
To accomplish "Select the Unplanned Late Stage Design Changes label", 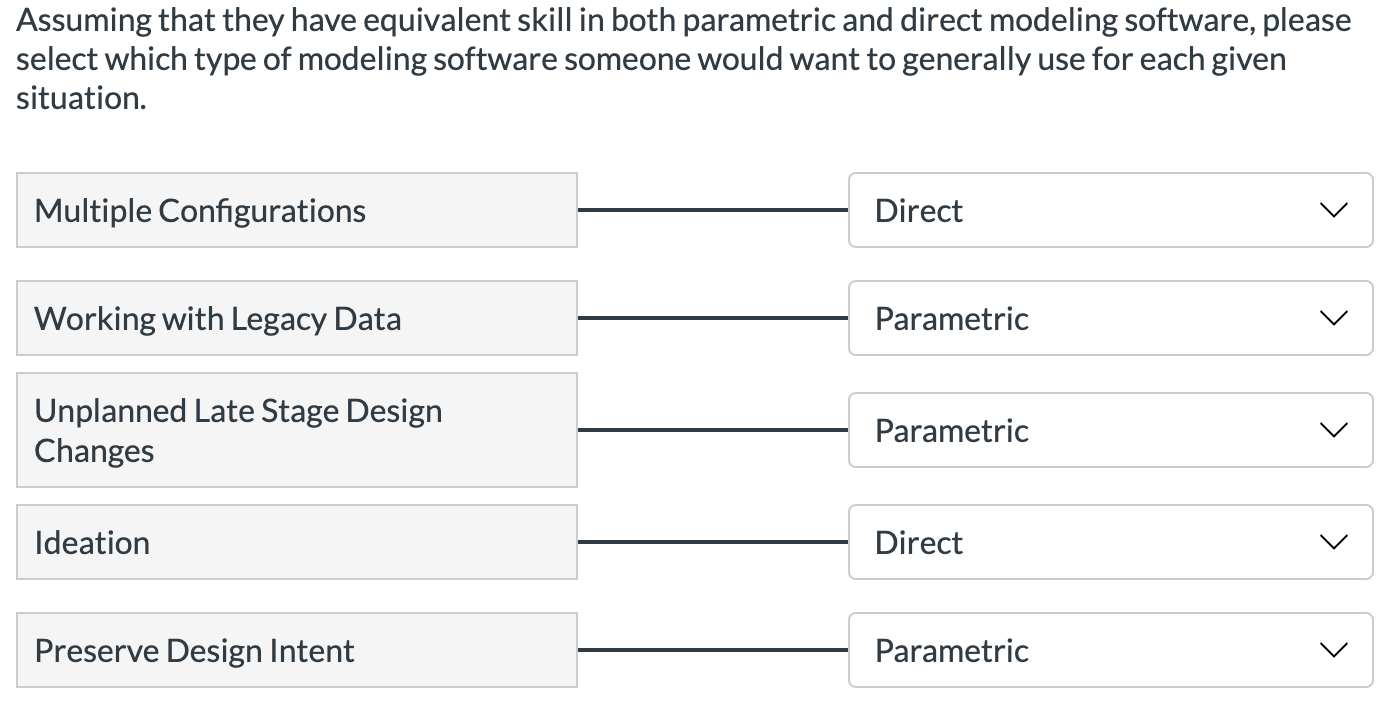I will pyautogui.click(x=296, y=430).
